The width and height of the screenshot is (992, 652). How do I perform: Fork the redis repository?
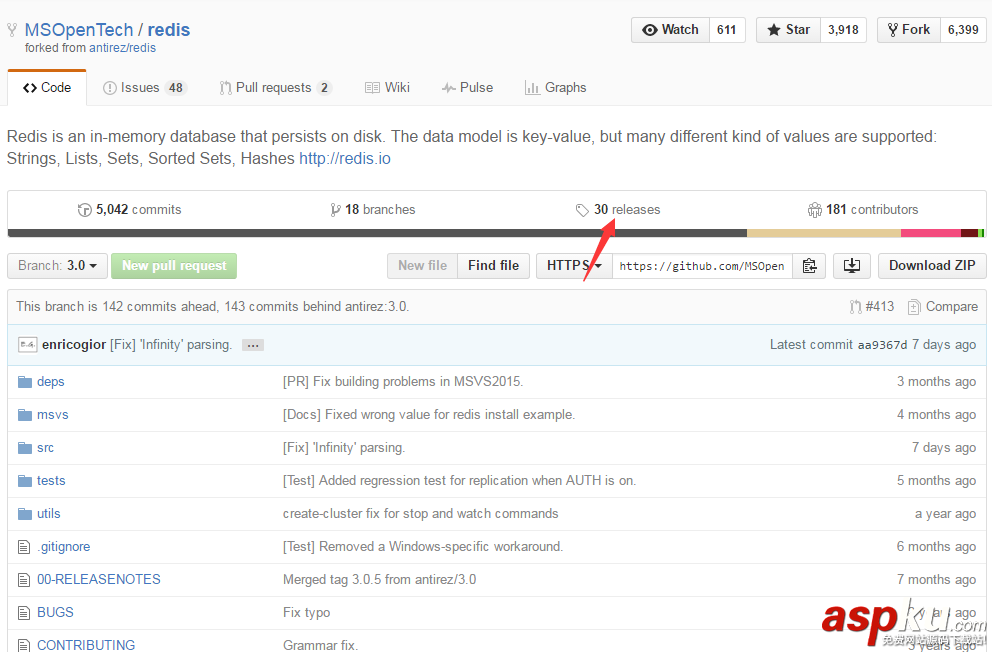coord(908,30)
